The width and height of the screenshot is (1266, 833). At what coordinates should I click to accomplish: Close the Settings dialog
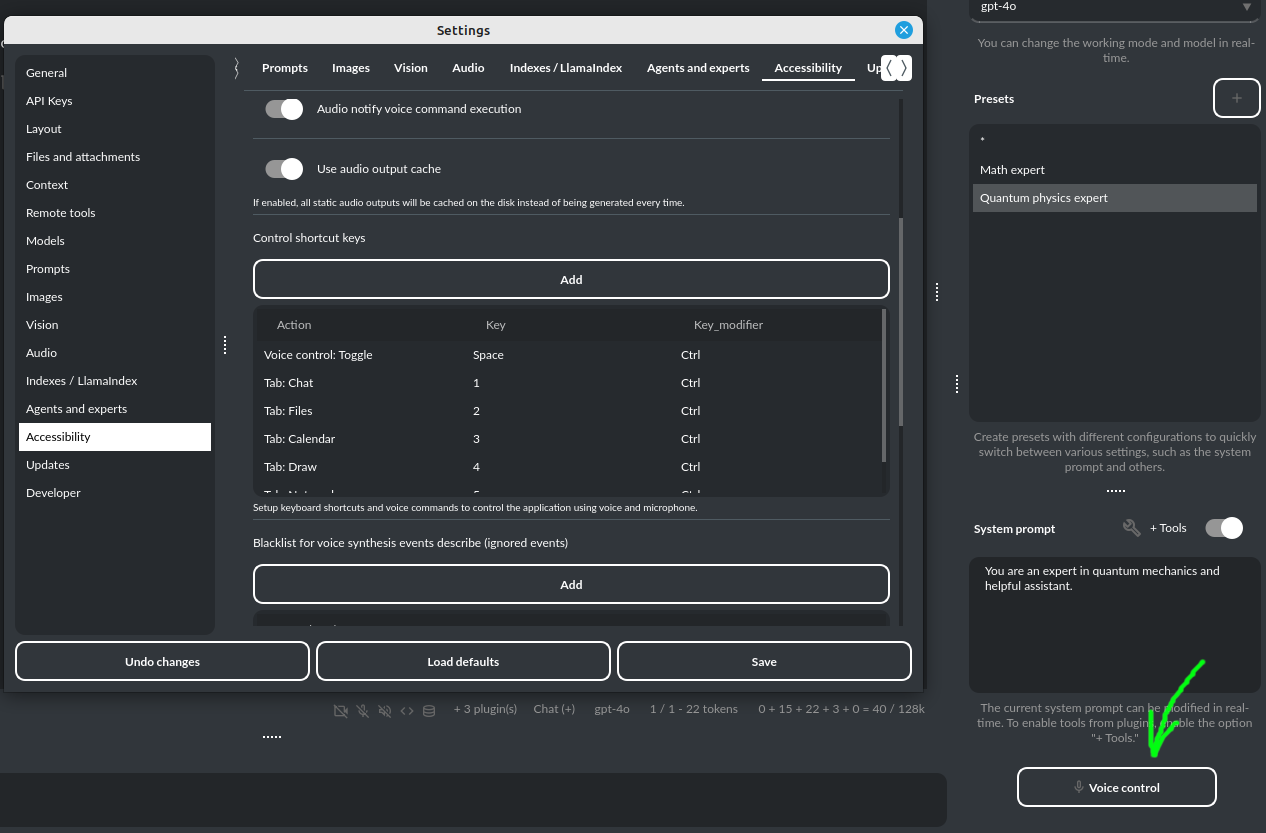(x=904, y=30)
